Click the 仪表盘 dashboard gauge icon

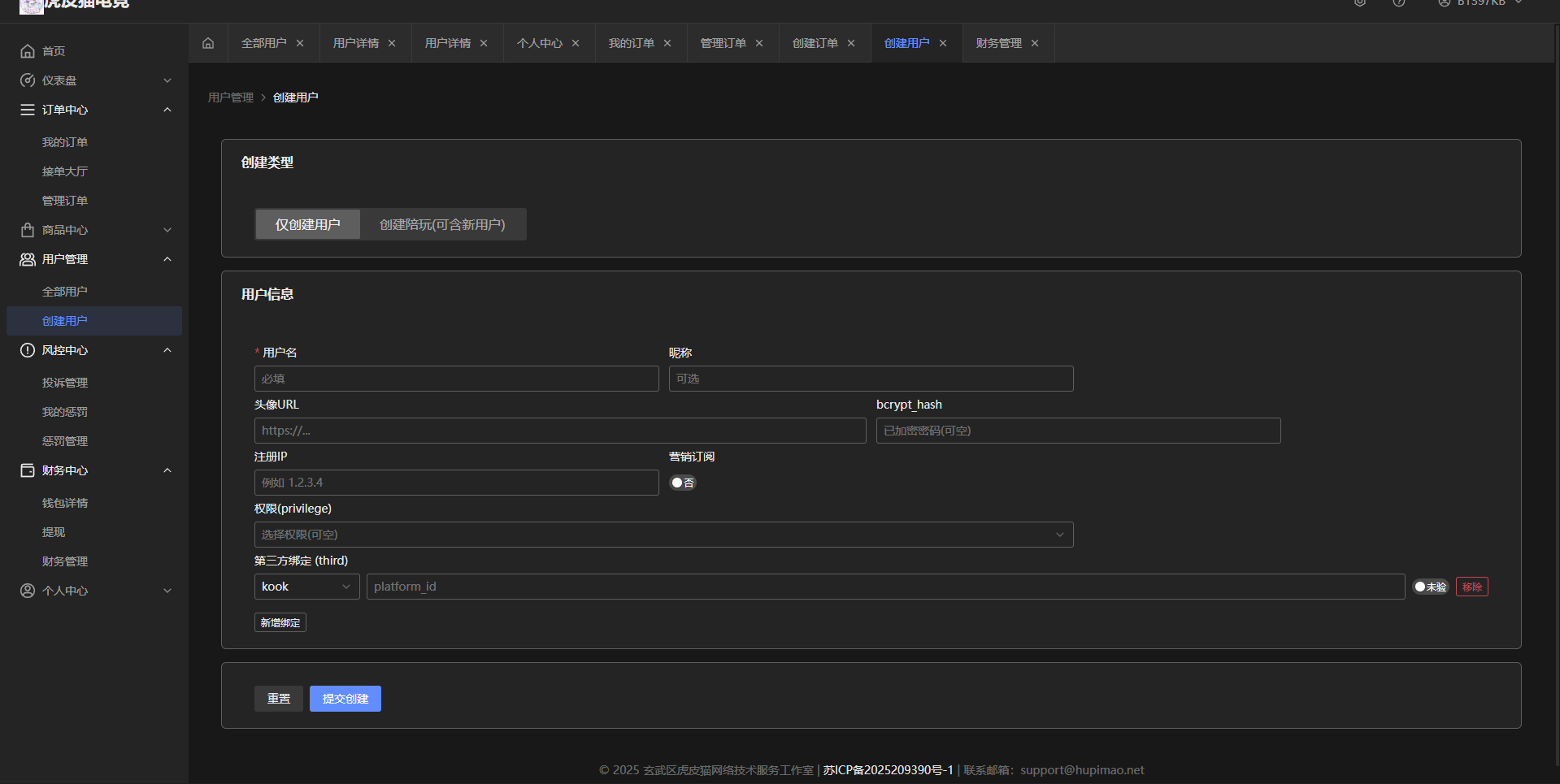pos(28,80)
